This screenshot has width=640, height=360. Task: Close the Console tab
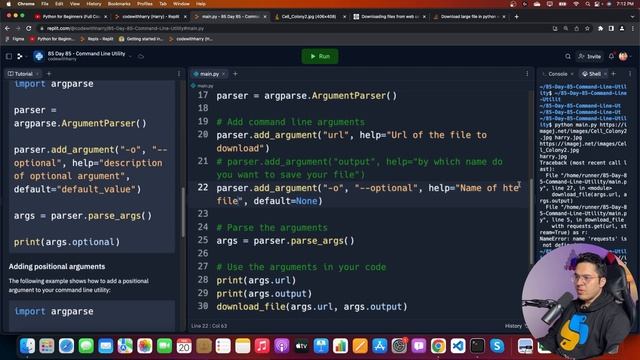[x=572, y=74]
